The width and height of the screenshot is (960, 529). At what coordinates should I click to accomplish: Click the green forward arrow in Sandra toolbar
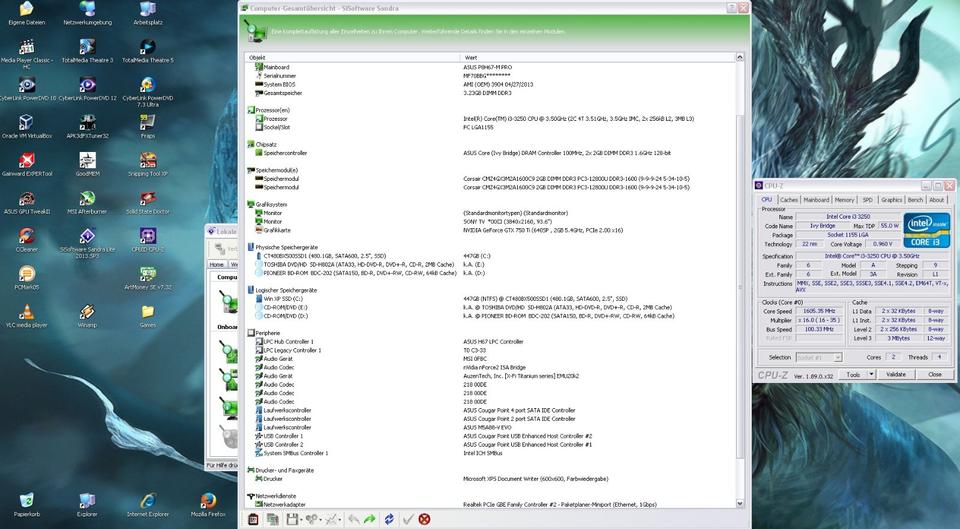pyautogui.click(x=370, y=519)
